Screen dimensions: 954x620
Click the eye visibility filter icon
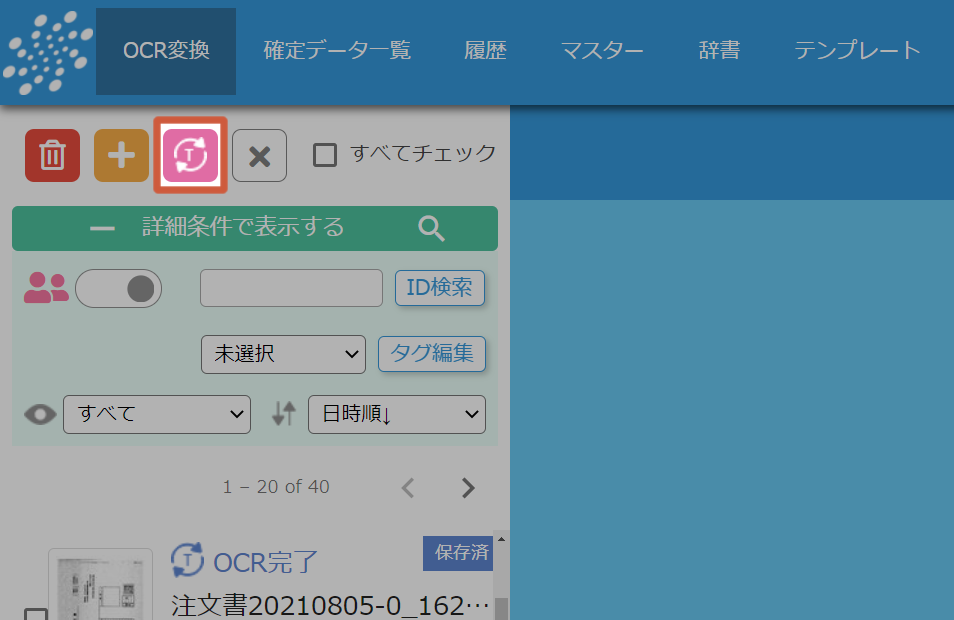click(x=40, y=414)
